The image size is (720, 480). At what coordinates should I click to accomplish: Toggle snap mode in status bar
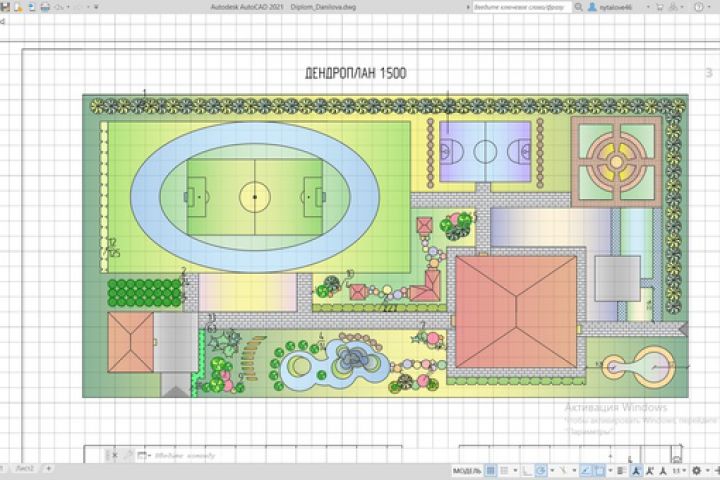pos(505,470)
